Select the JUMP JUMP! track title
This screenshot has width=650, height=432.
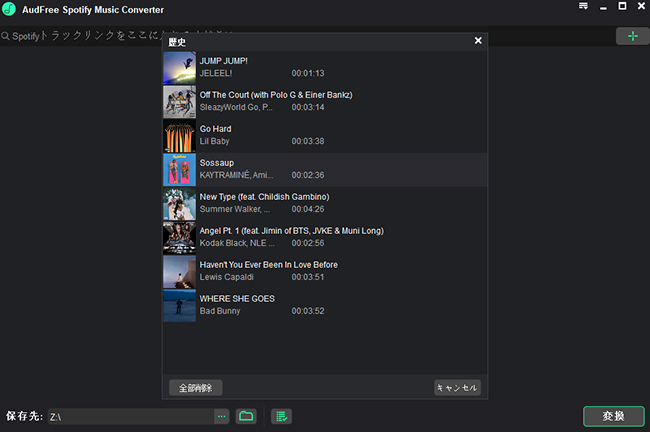pos(223,61)
